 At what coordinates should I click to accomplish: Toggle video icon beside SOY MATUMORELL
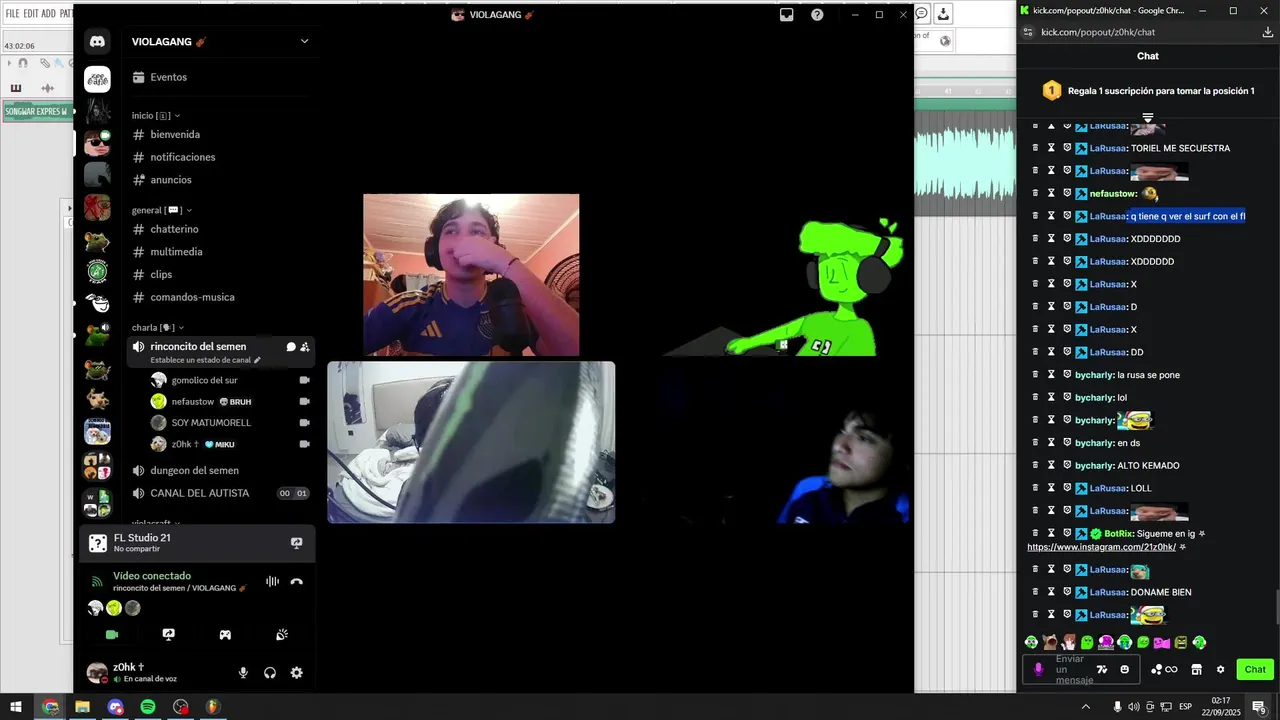coord(304,423)
